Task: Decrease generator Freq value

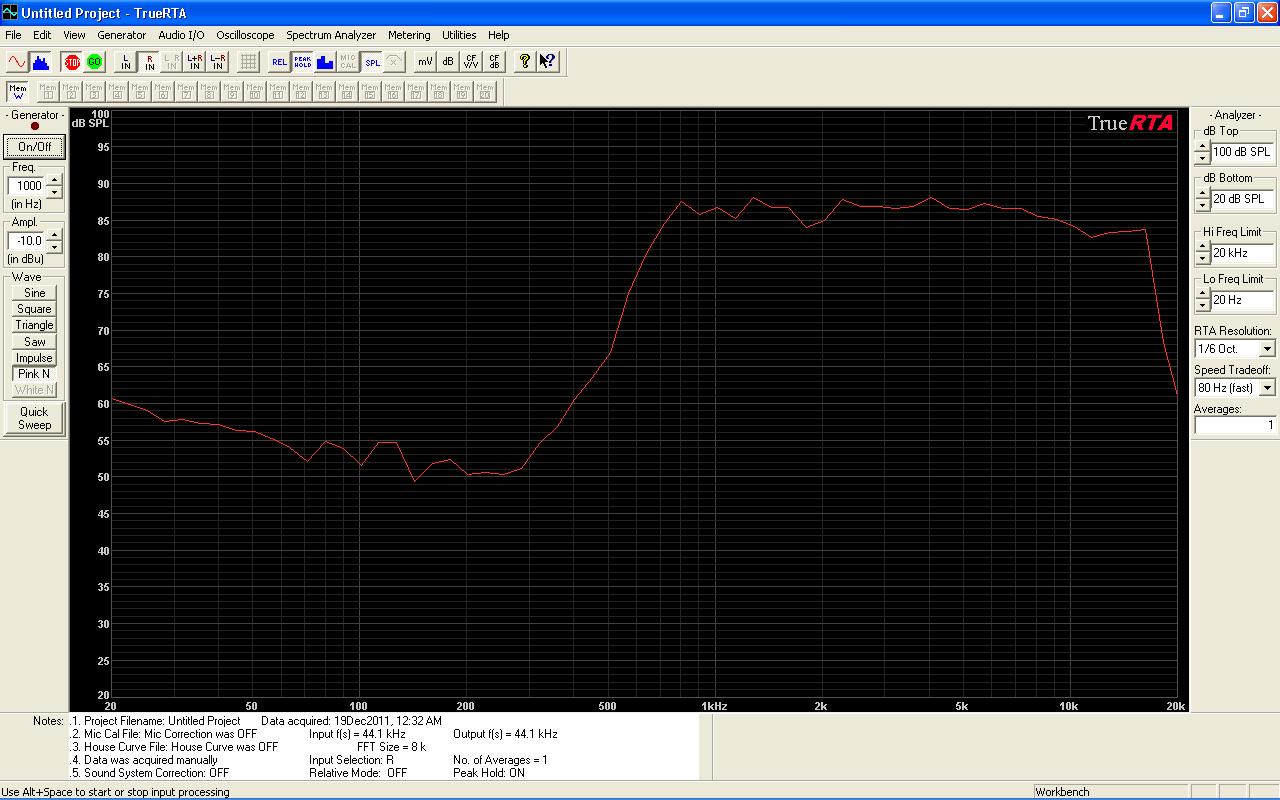Action: [x=54, y=191]
